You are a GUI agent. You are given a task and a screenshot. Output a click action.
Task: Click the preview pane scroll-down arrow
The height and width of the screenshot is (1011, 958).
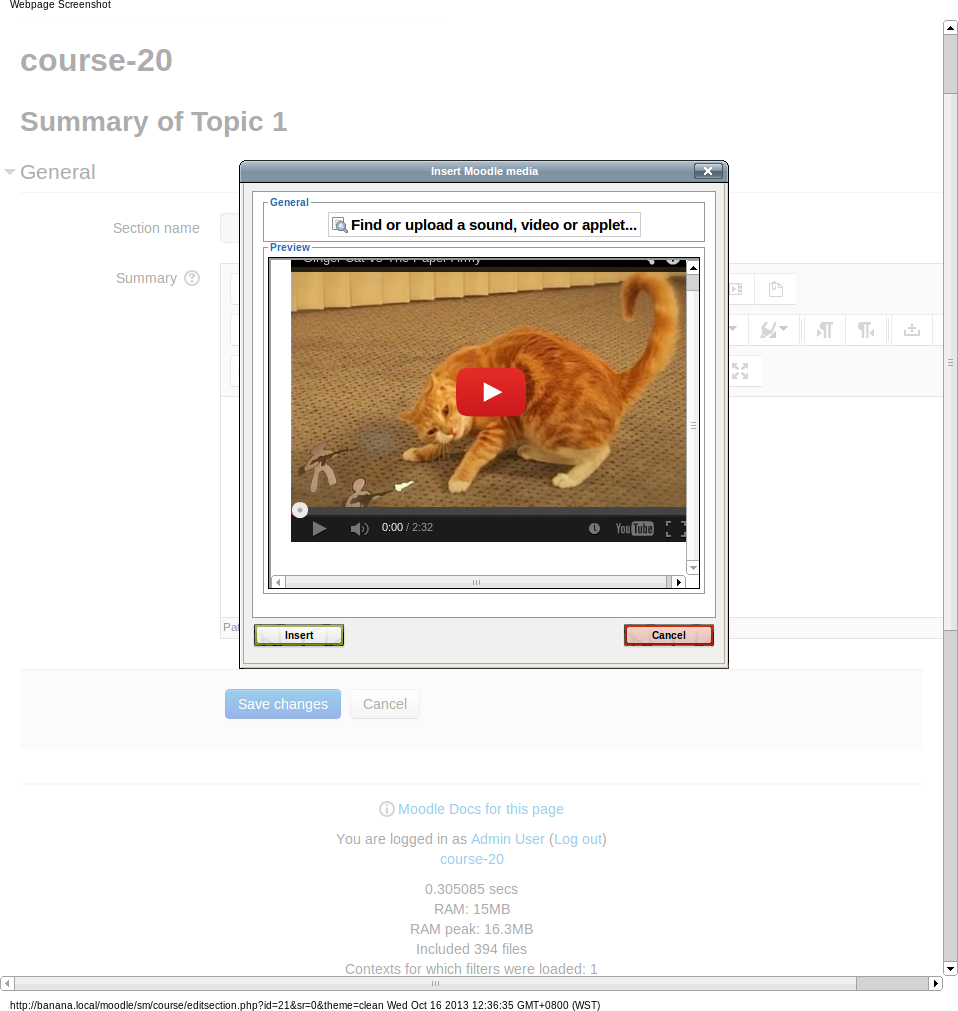click(x=693, y=567)
